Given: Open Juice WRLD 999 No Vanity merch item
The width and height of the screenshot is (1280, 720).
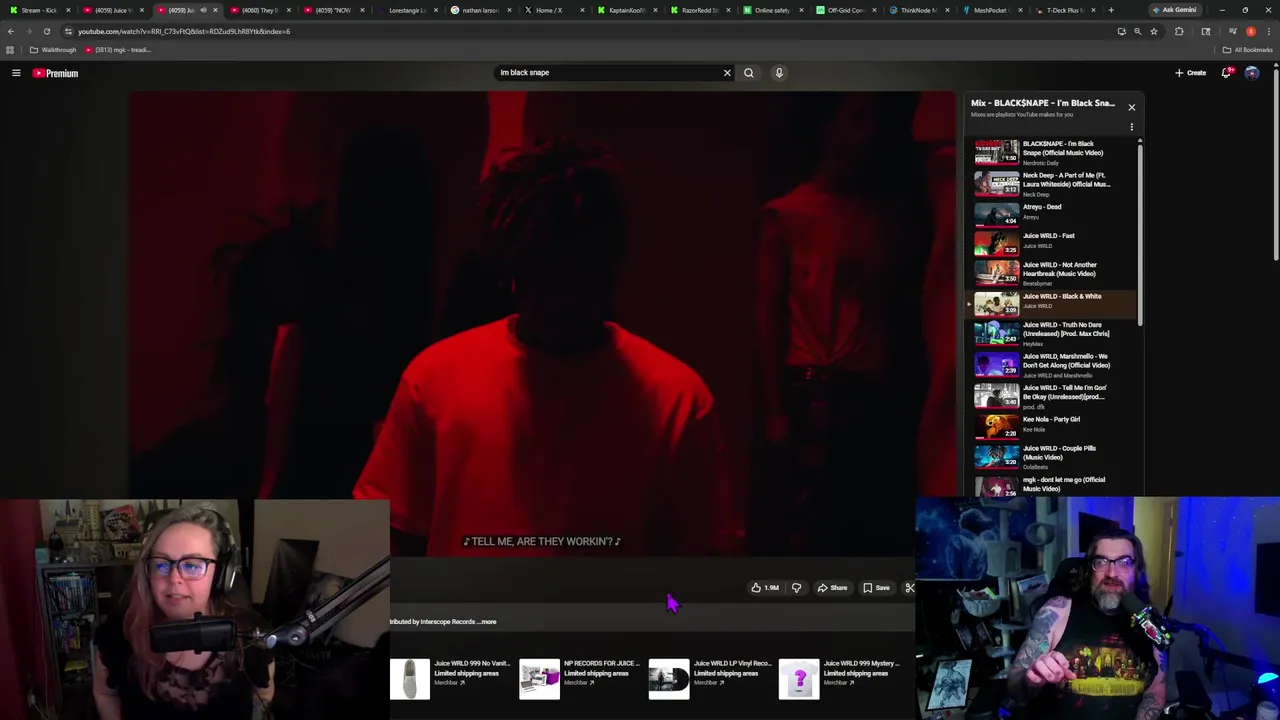Looking at the screenshot, I should pos(450,678).
